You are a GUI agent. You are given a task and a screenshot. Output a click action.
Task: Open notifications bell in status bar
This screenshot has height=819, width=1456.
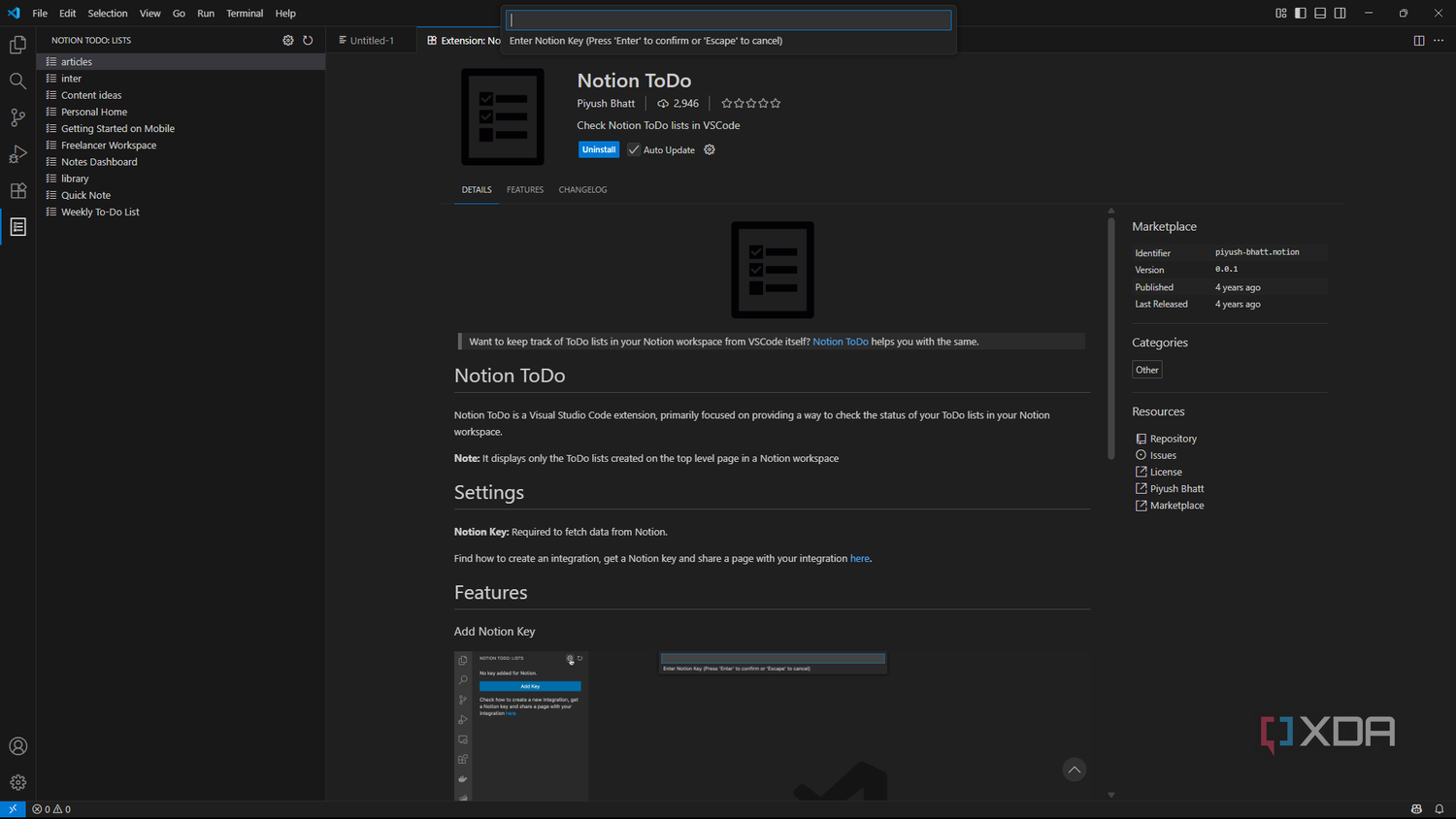1439,809
